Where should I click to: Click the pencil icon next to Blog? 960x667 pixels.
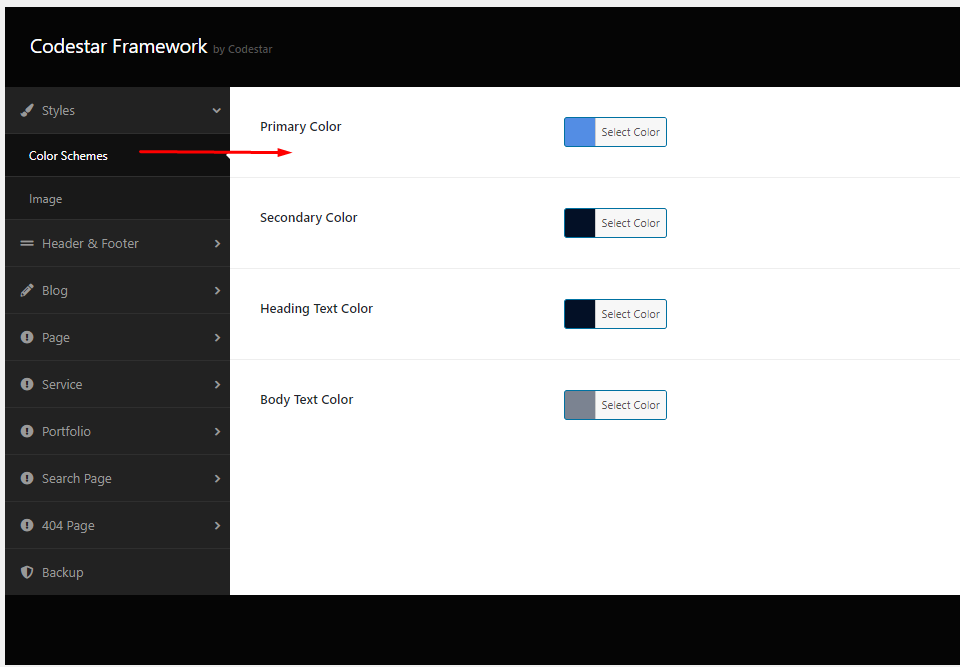27,291
